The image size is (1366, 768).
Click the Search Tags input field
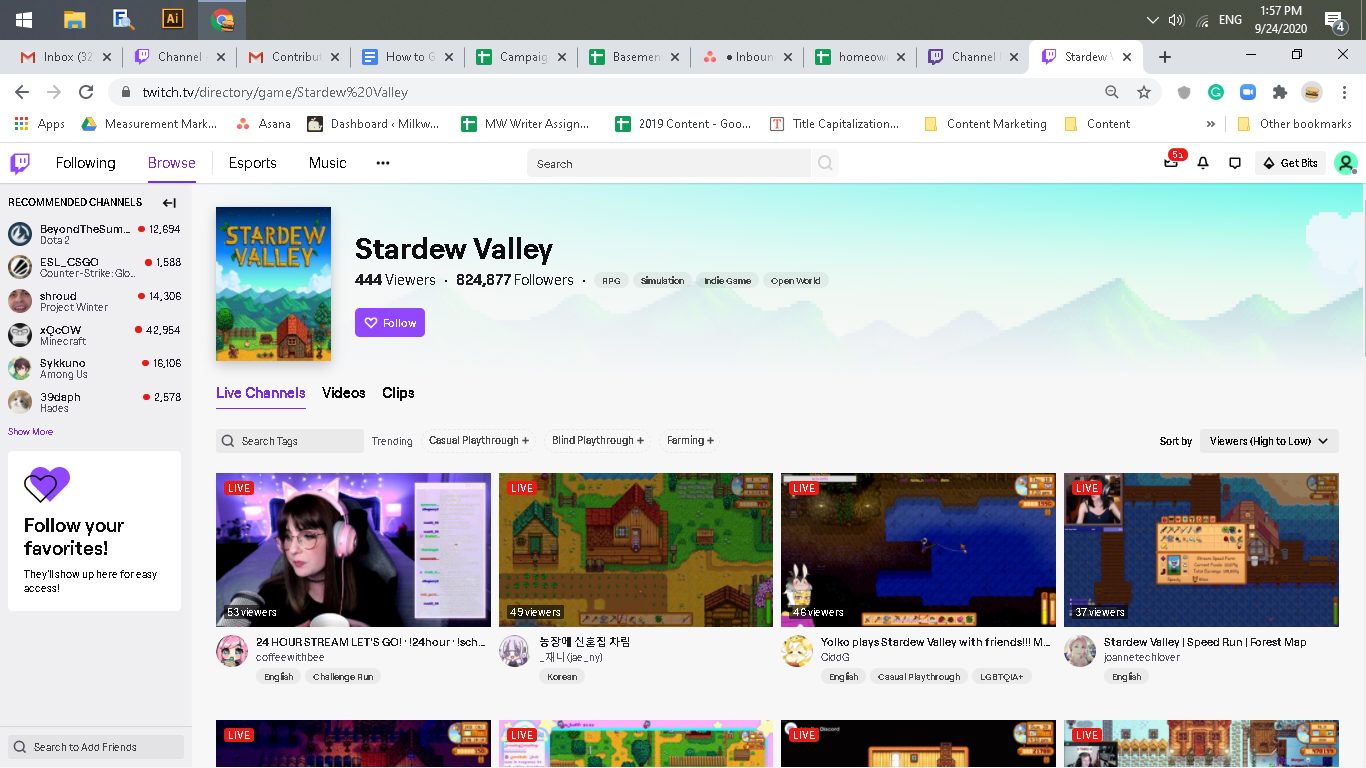[x=290, y=441]
